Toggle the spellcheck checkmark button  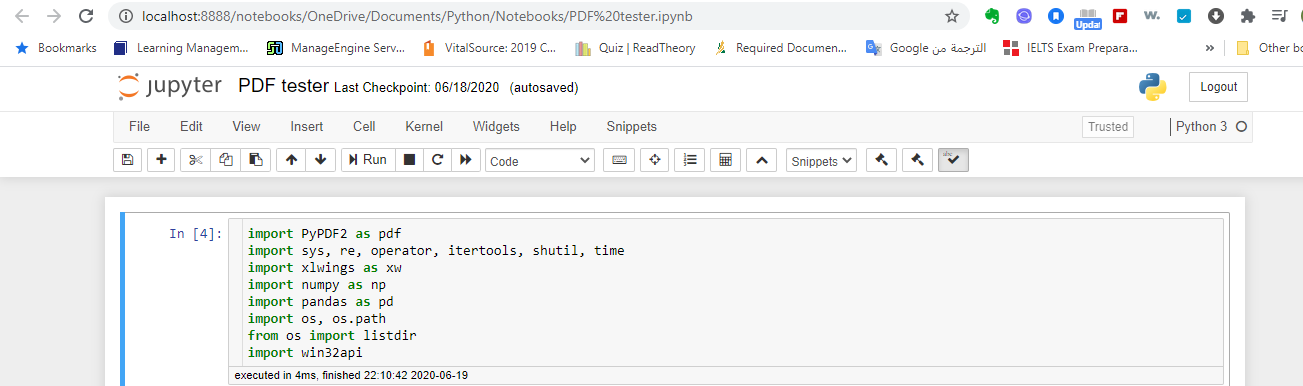click(953, 160)
